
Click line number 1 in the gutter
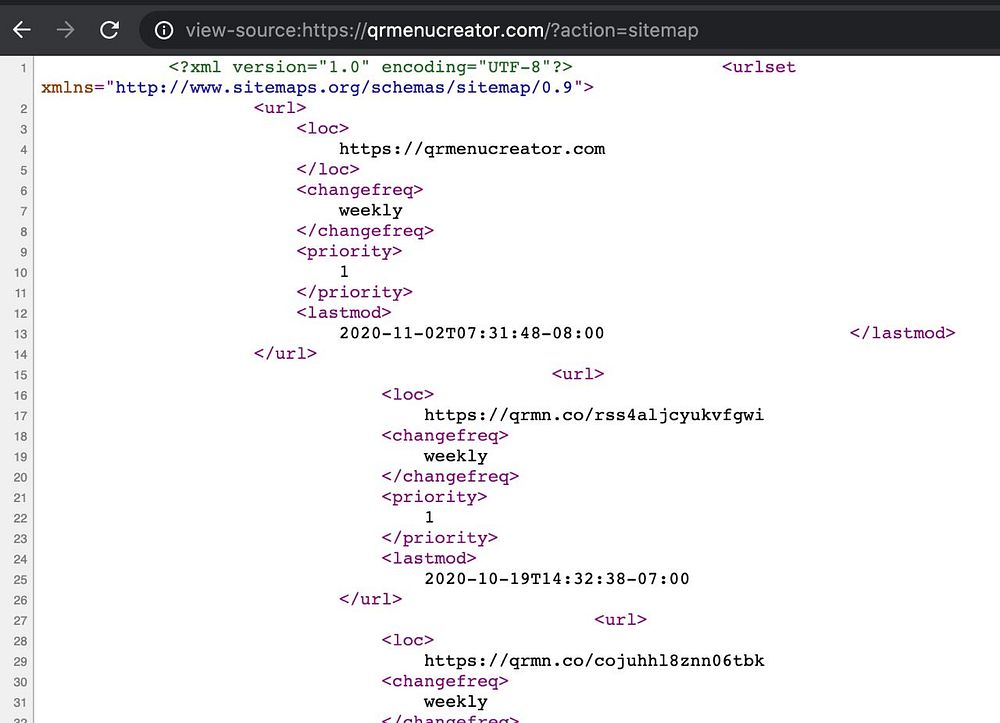click(24, 68)
